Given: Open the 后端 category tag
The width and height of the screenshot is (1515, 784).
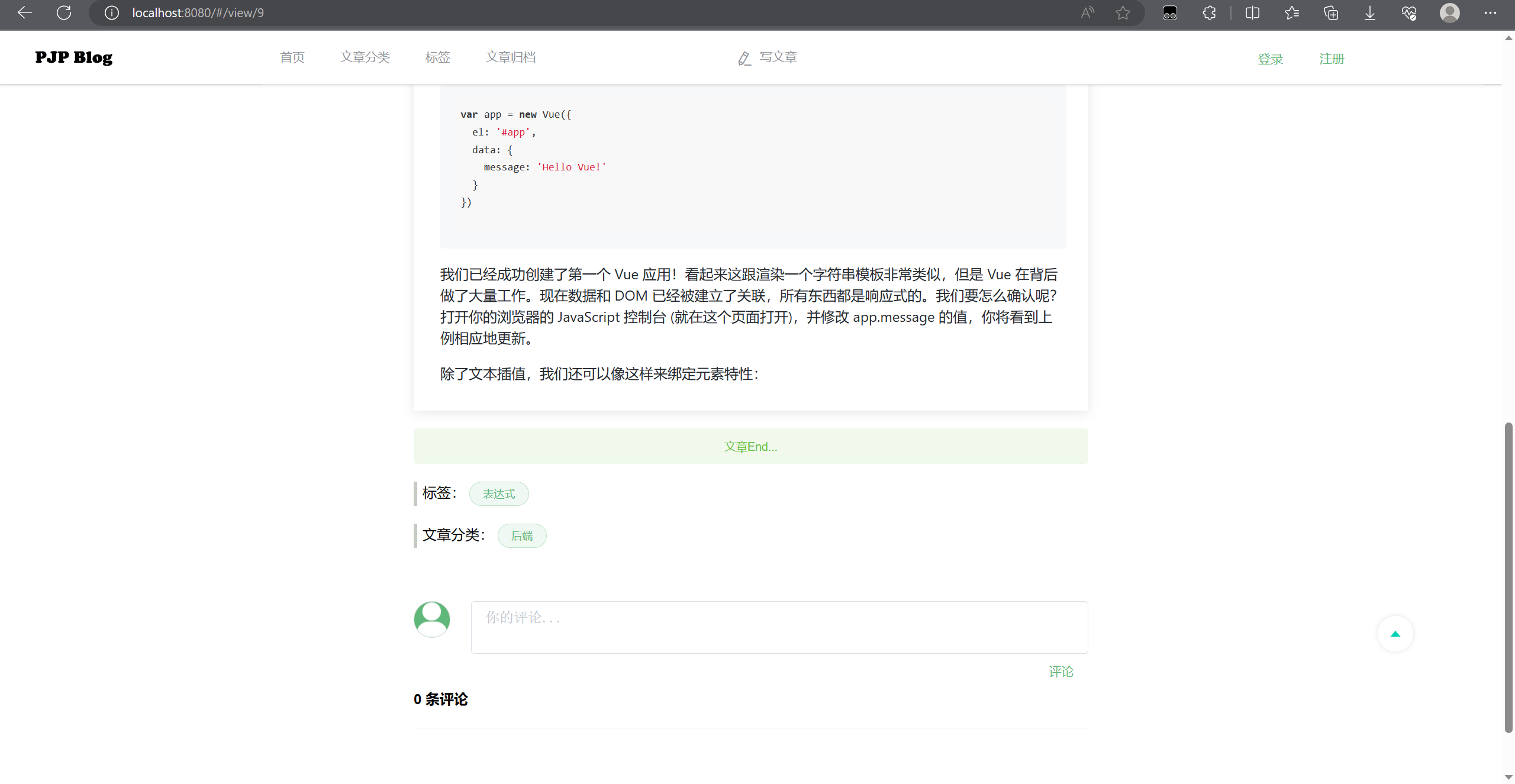Looking at the screenshot, I should [x=521, y=535].
